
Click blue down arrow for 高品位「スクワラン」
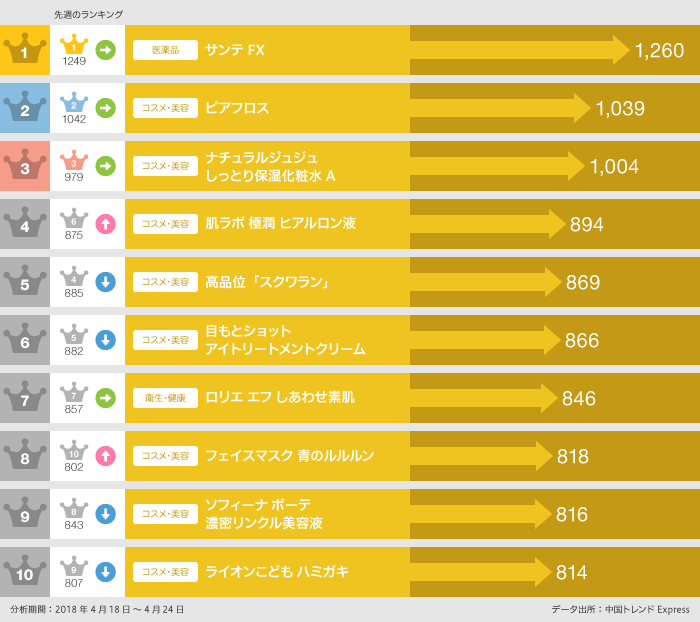coord(105,282)
